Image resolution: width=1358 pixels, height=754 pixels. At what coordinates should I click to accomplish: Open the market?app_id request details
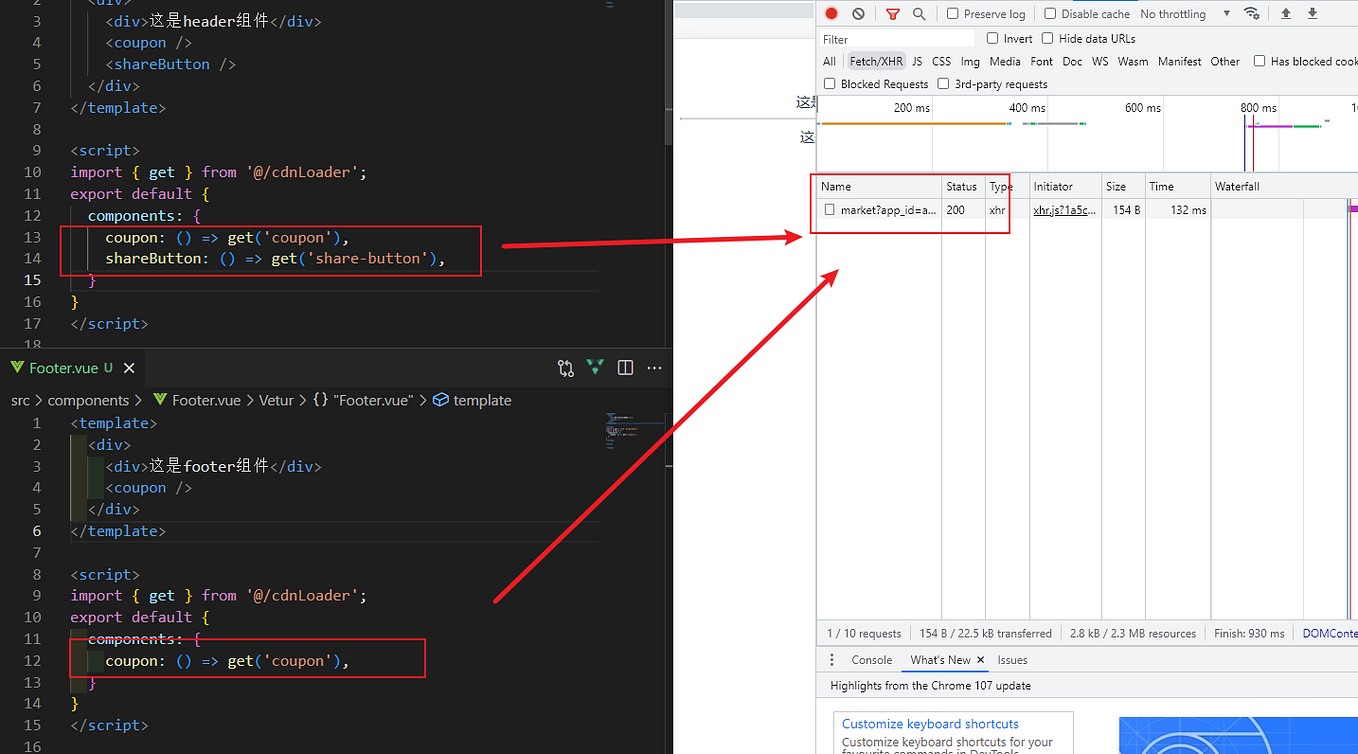889,210
